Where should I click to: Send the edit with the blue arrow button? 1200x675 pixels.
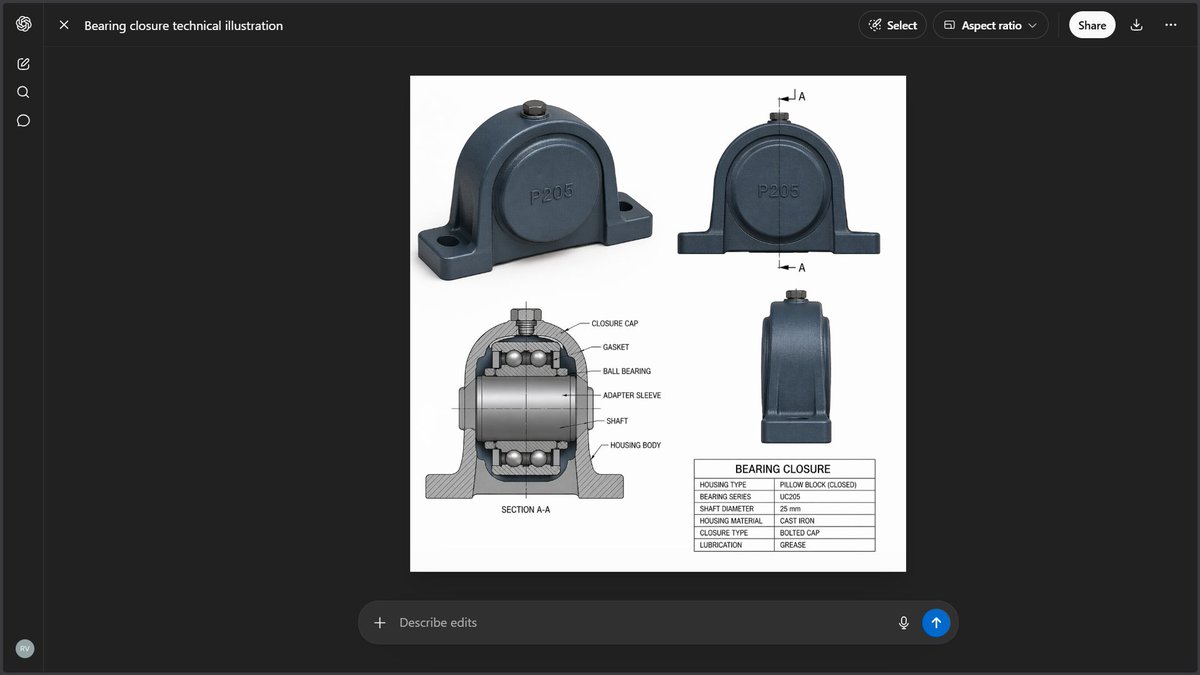pos(936,622)
